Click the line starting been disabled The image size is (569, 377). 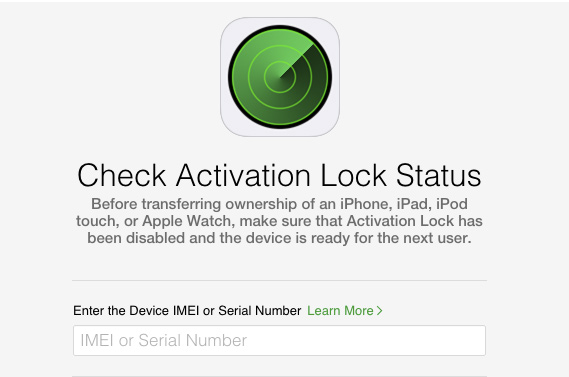click(x=279, y=238)
